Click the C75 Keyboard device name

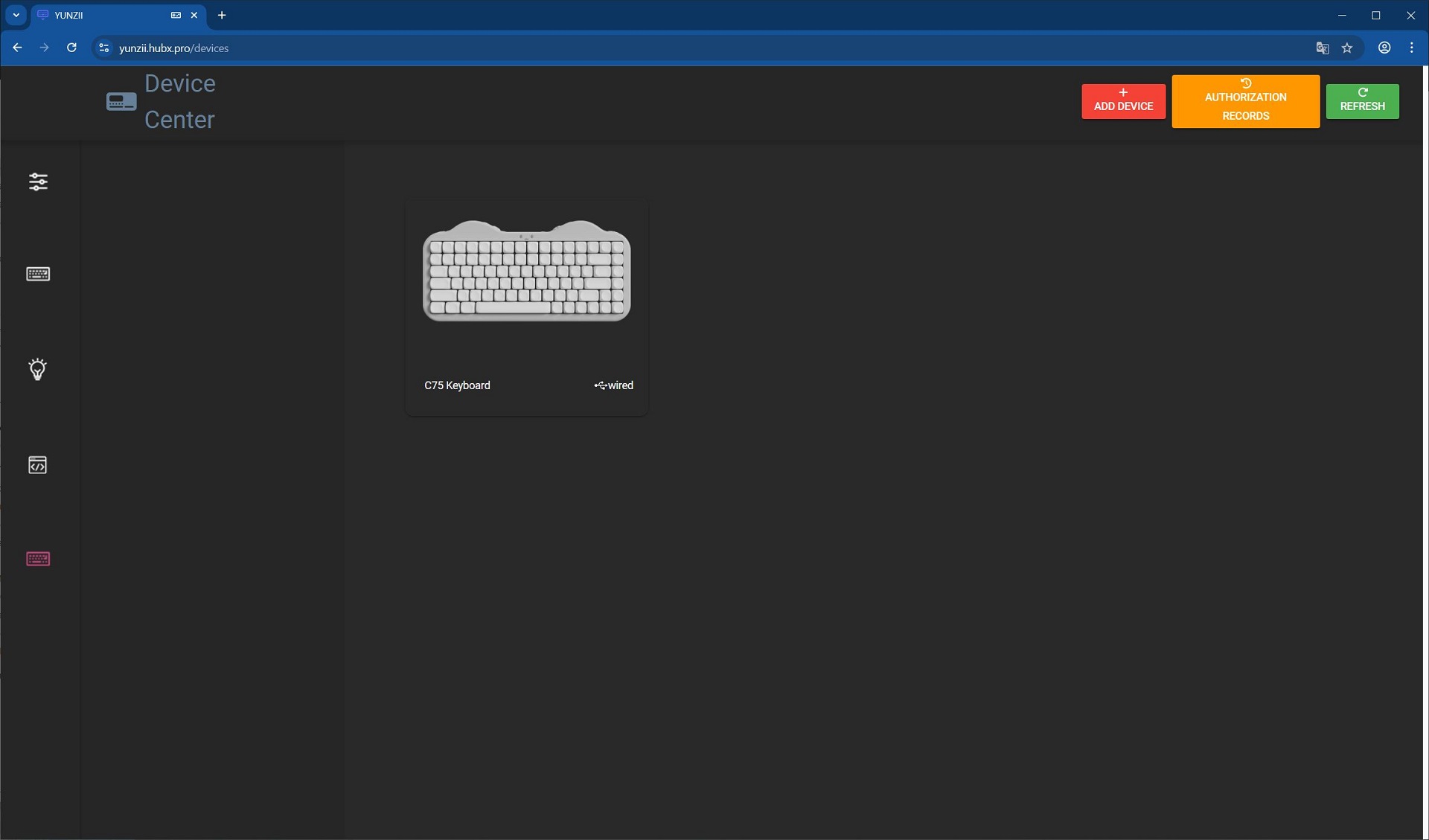[457, 385]
